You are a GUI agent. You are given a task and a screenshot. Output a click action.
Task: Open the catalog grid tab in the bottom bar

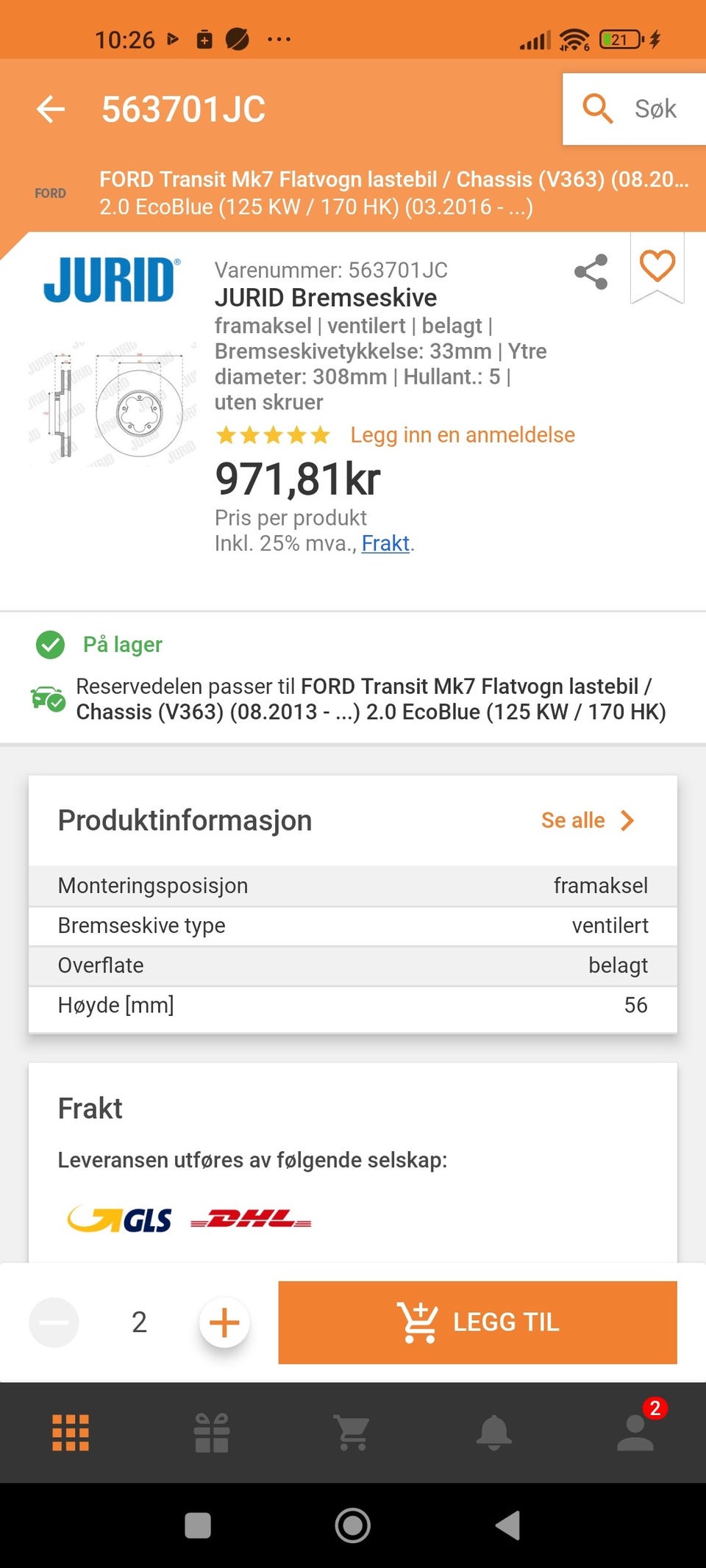click(x=71, y=1433)
